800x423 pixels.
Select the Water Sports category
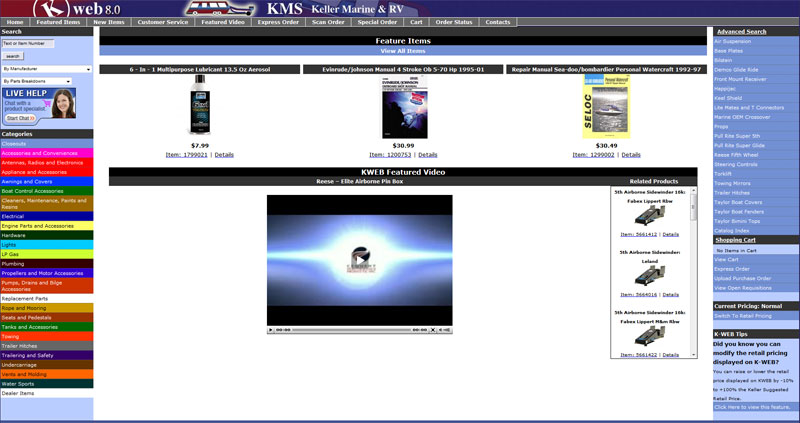pyautogui.click(x=46, y=384)
